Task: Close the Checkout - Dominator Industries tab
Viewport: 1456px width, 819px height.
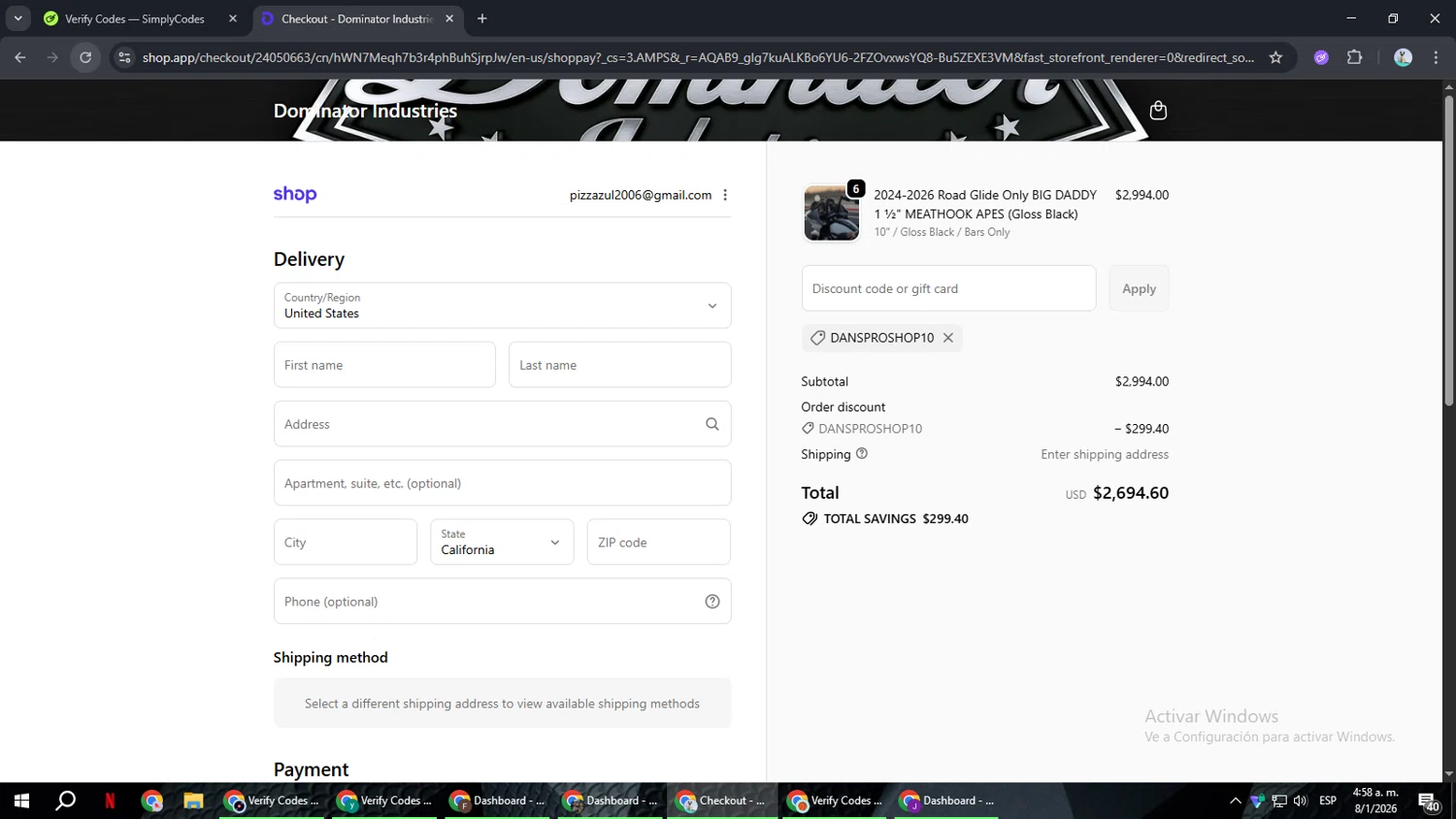Action: [x=449, y=18]
